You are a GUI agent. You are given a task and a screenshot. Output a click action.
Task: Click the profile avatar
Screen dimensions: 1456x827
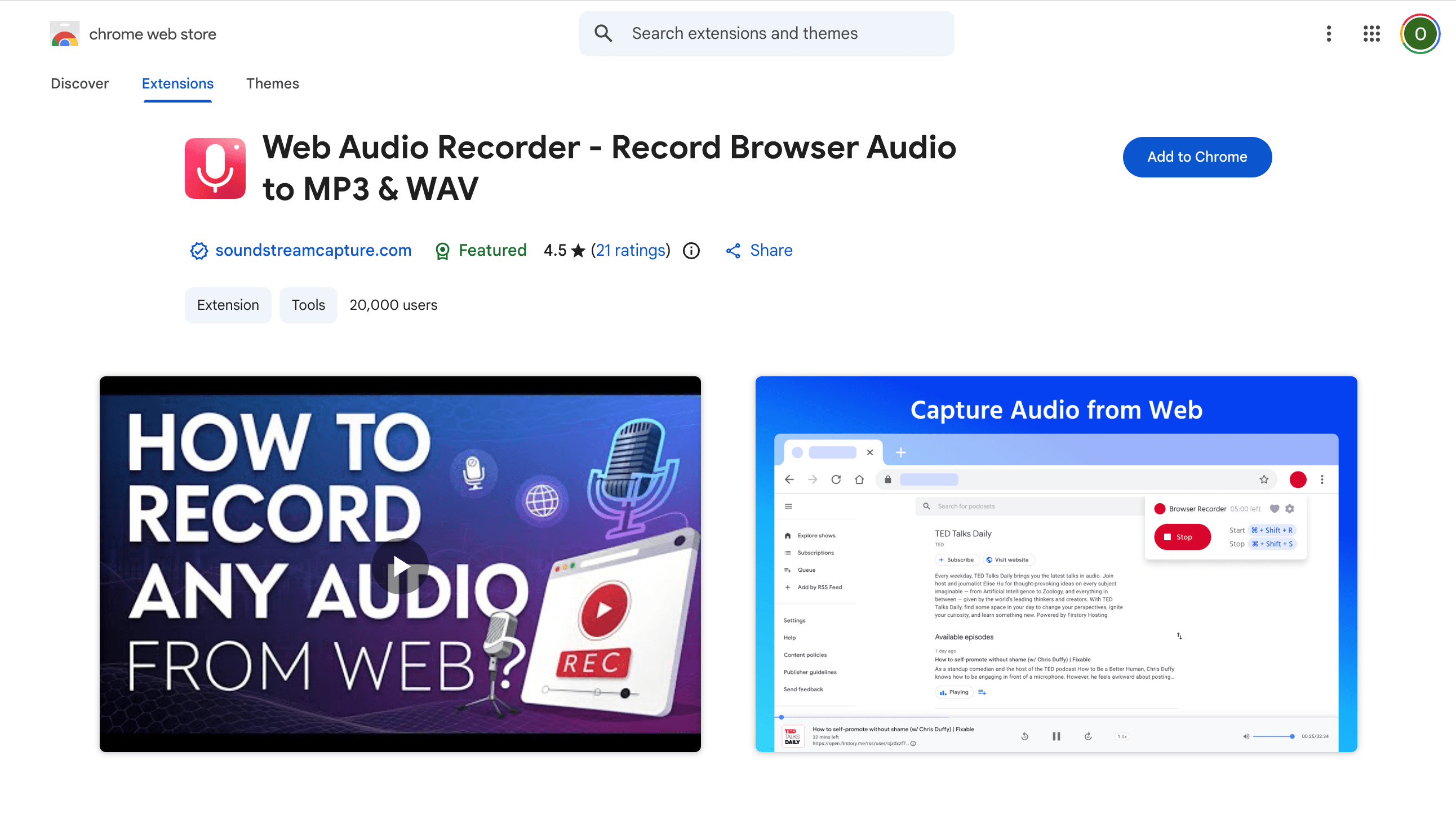(1419, 33)
